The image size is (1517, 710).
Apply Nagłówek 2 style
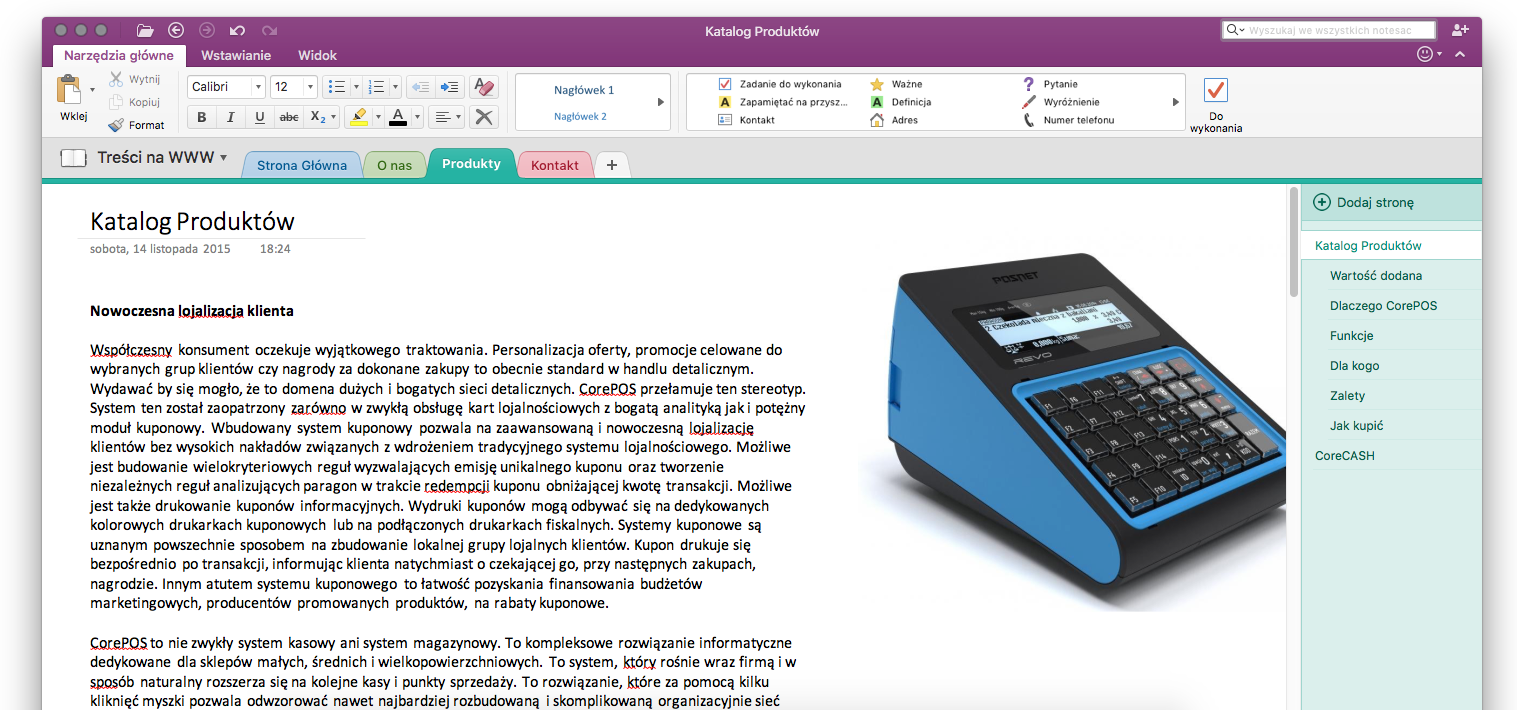point(581,116)
